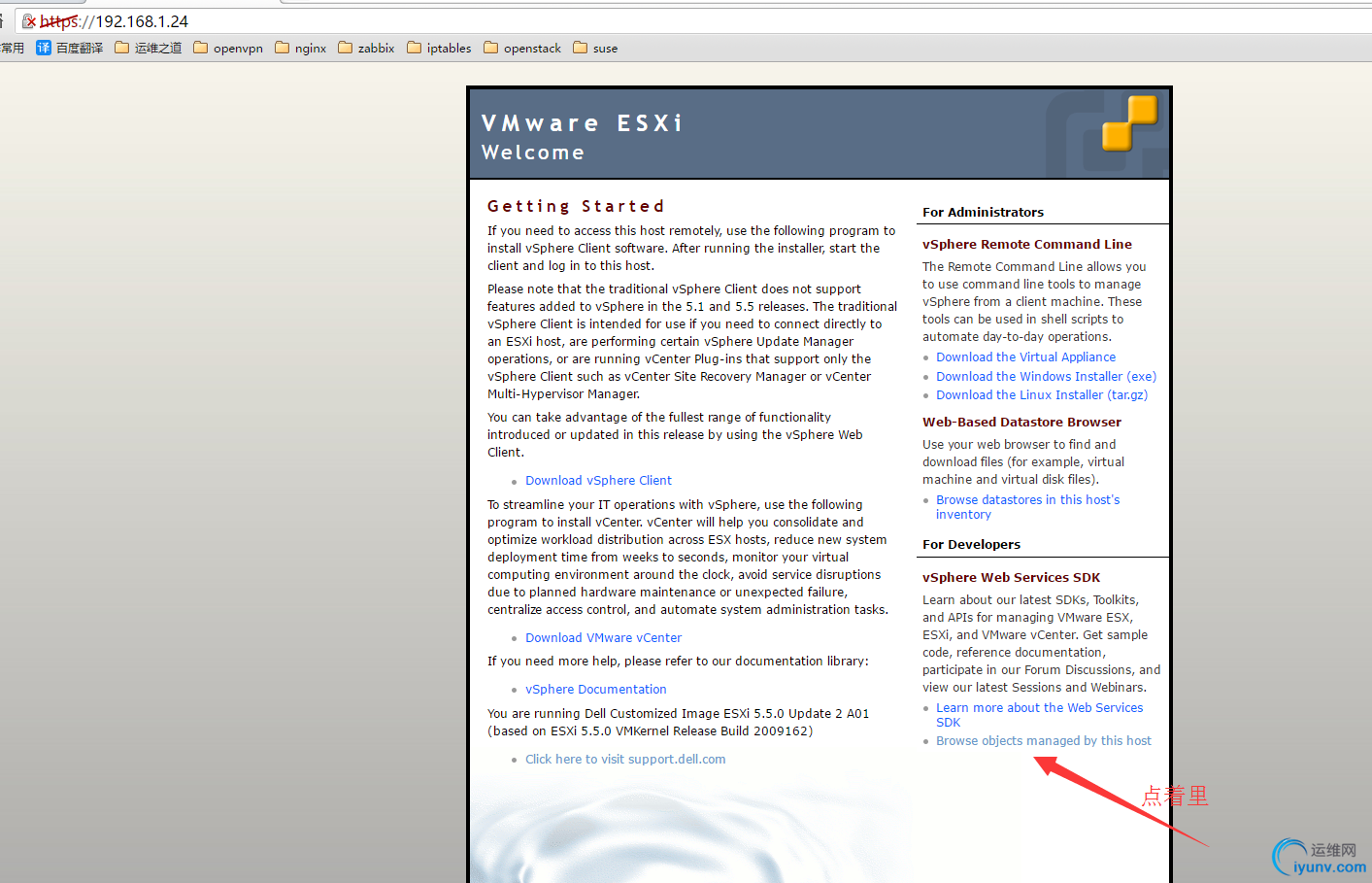
Task: Follow the Download vSphere Client link
Action: [x=598, y=481]
